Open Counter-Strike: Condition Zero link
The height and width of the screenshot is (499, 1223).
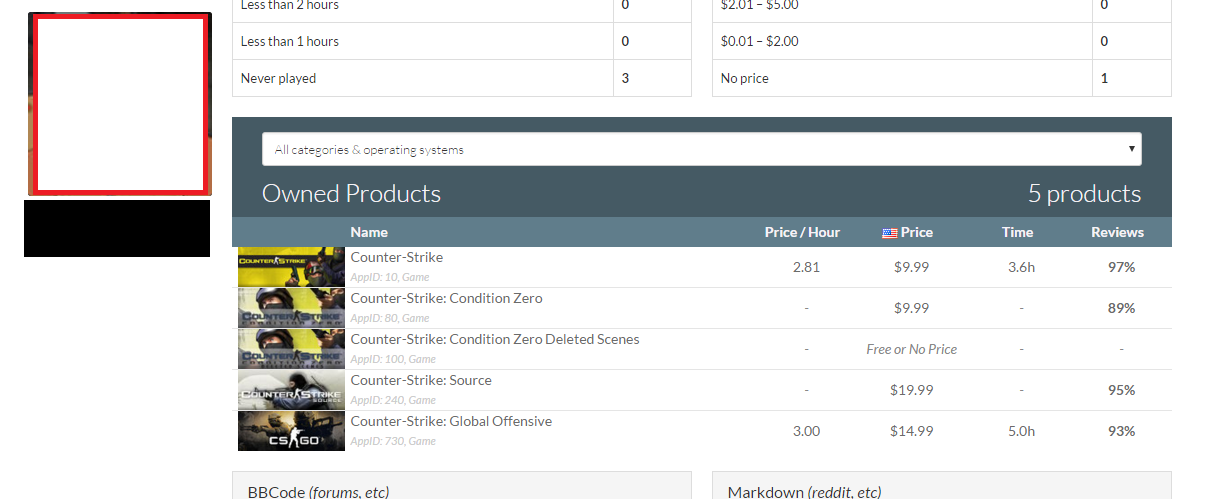click(446, 298)
